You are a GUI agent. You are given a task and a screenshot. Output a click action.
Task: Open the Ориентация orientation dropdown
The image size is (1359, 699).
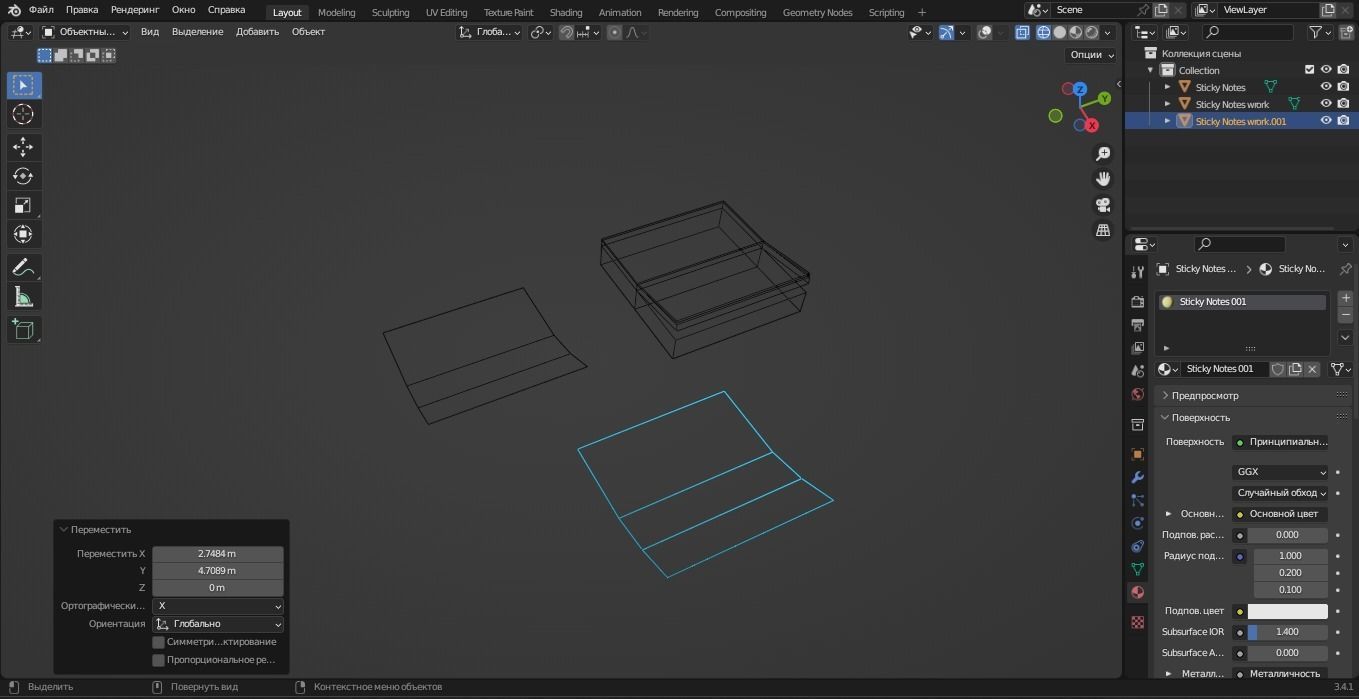point(218,623)
